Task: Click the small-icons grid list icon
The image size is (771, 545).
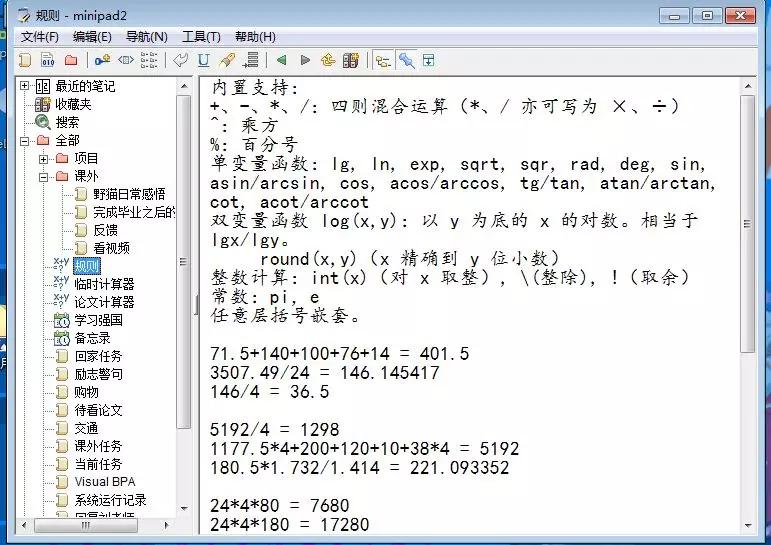Action: [149, 61]
